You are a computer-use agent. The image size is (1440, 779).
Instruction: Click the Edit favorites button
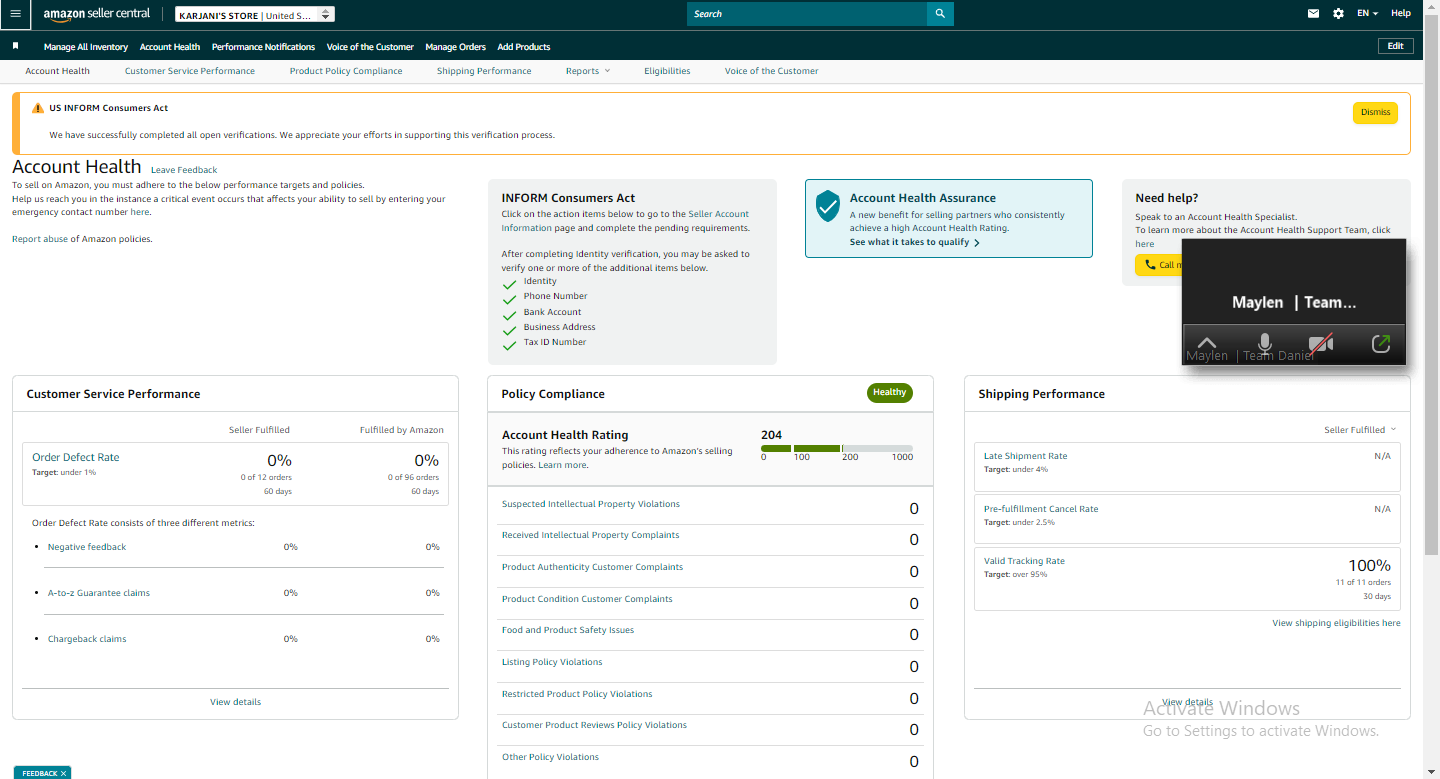tap(1396, 46)
